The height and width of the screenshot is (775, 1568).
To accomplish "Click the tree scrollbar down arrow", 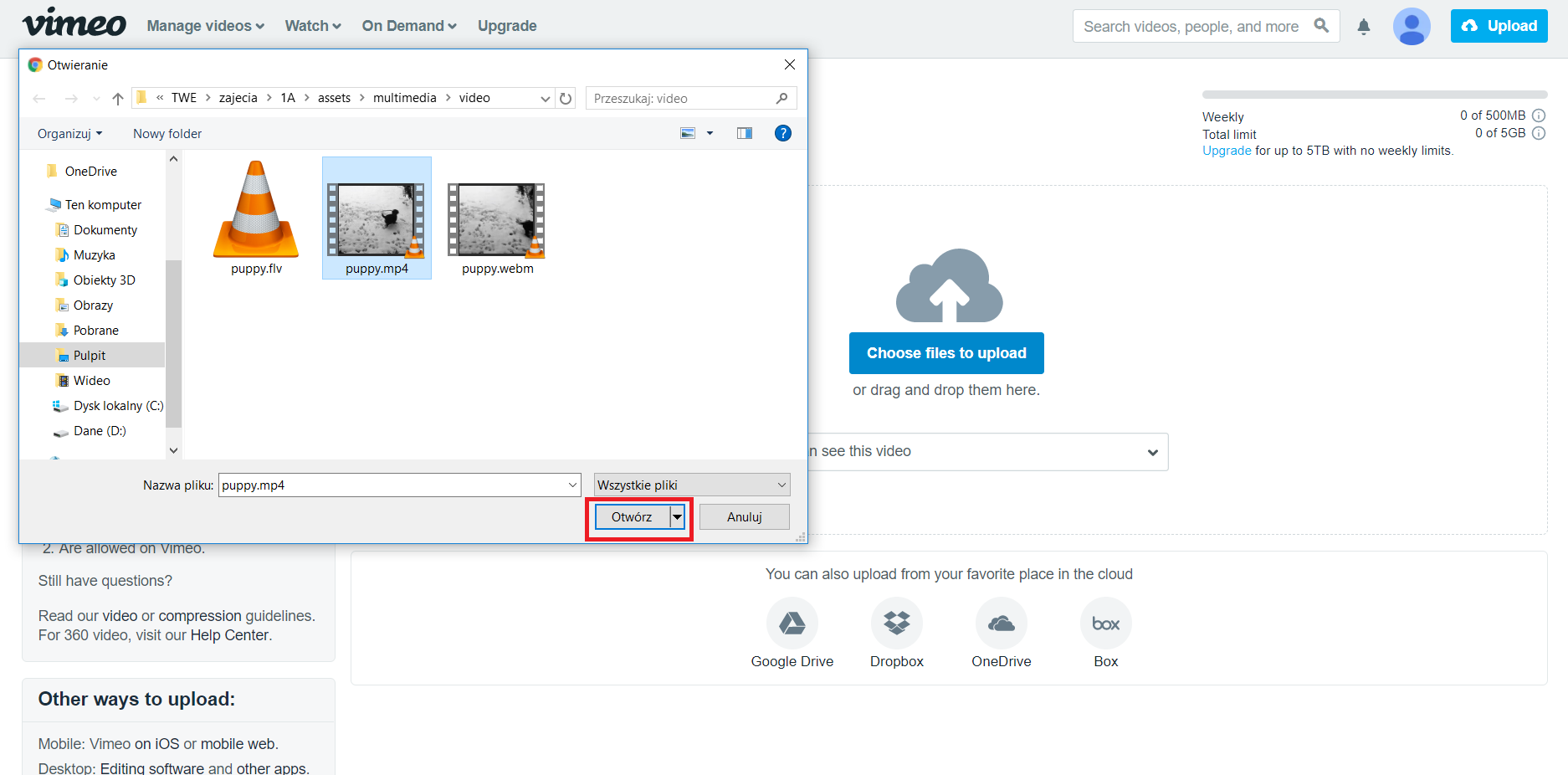I will tap(173, 450).
